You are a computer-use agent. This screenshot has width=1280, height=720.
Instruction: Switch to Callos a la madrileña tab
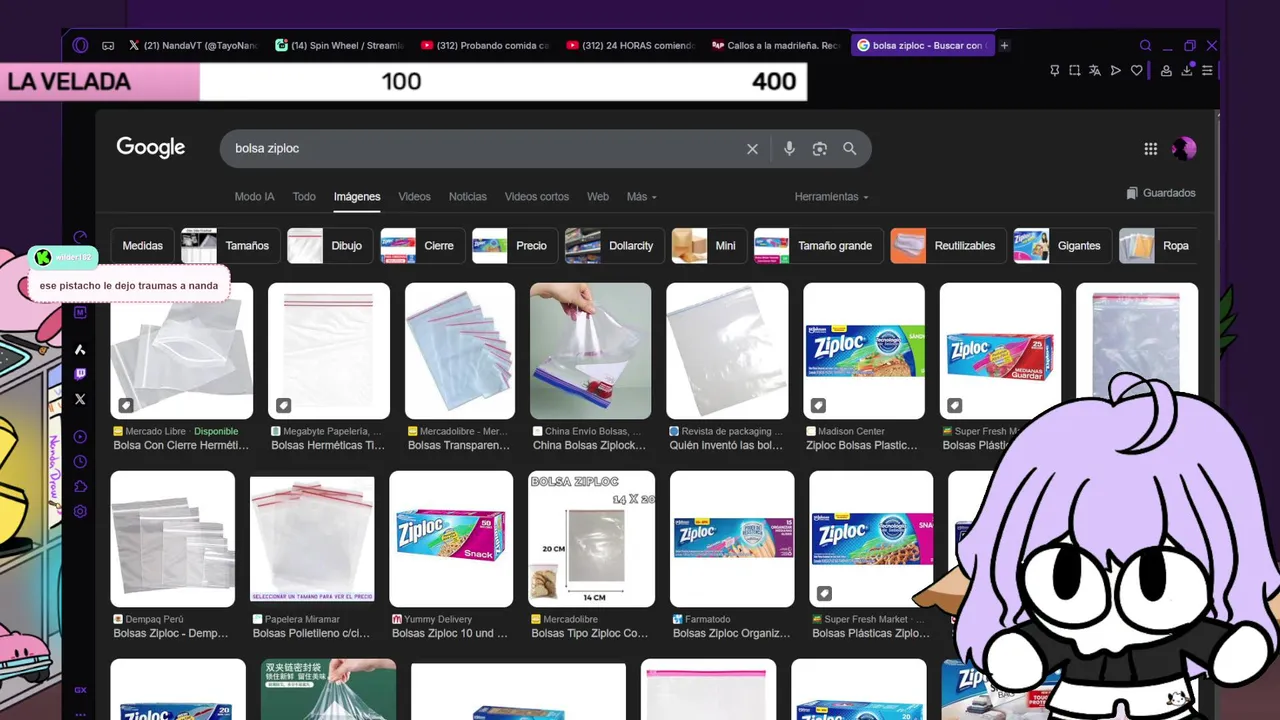coord(776,45)
